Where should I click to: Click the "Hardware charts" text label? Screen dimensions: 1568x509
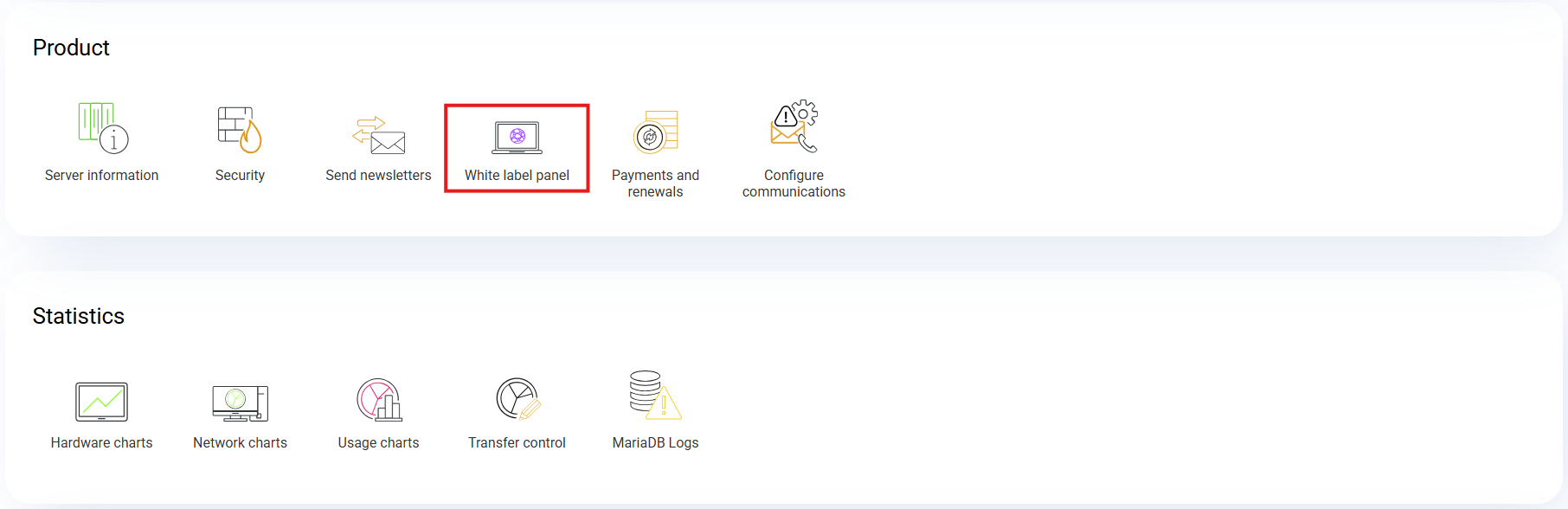pyautogui.click(x=101, y=443)
